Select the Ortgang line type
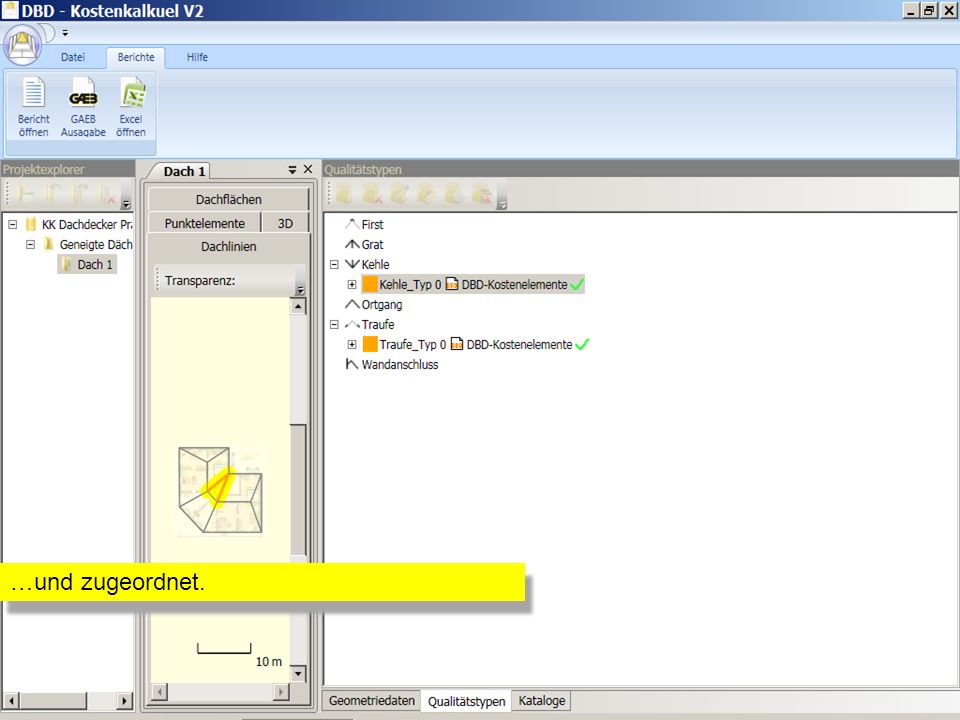The width and height of the screenshot is (960, 720). click(382, 305)
